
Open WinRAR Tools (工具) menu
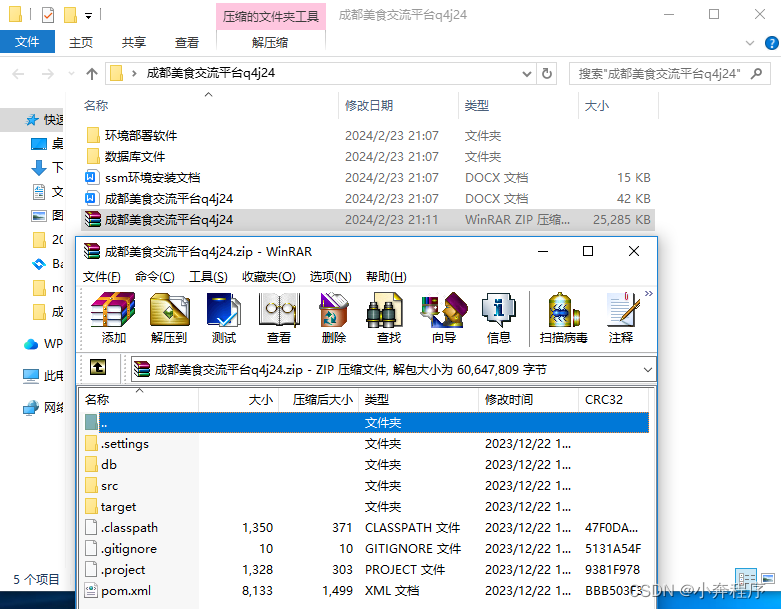click(x=208, y=277)
